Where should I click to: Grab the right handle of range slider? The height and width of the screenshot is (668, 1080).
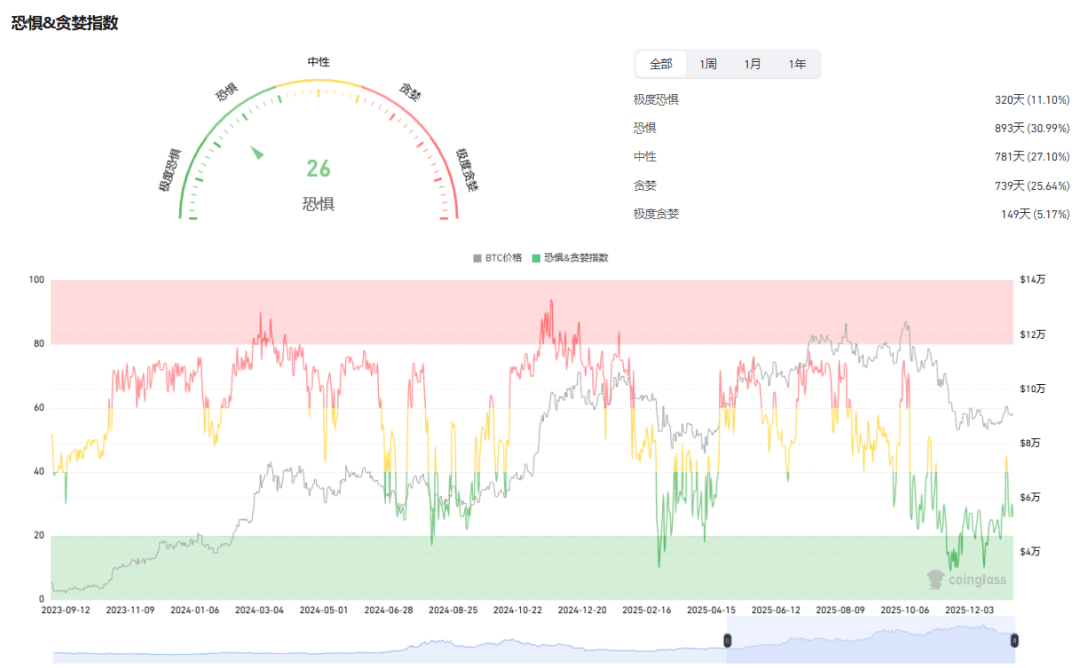(1014, 640)
